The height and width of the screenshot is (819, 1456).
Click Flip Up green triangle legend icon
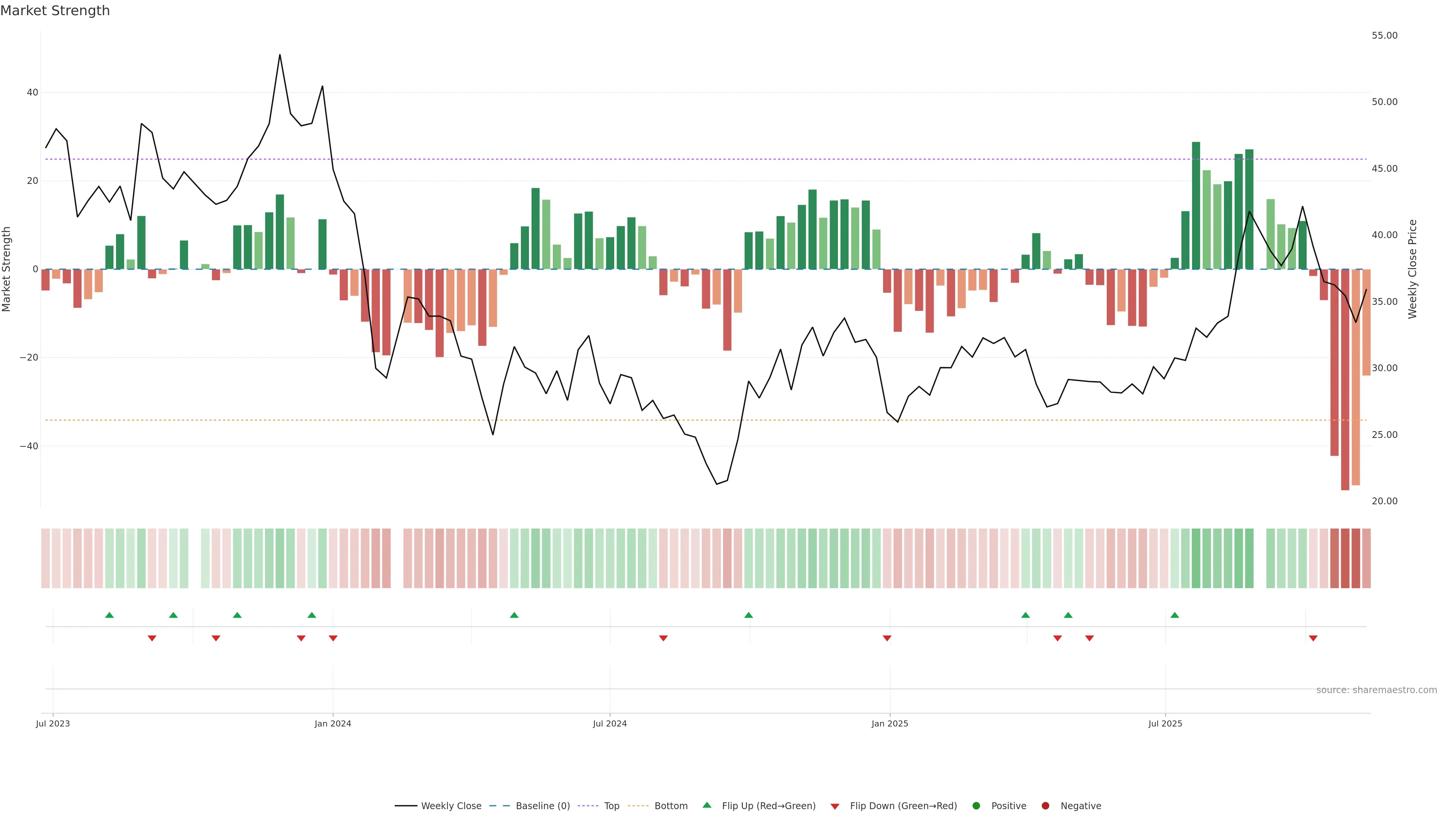tap(706, 805)
